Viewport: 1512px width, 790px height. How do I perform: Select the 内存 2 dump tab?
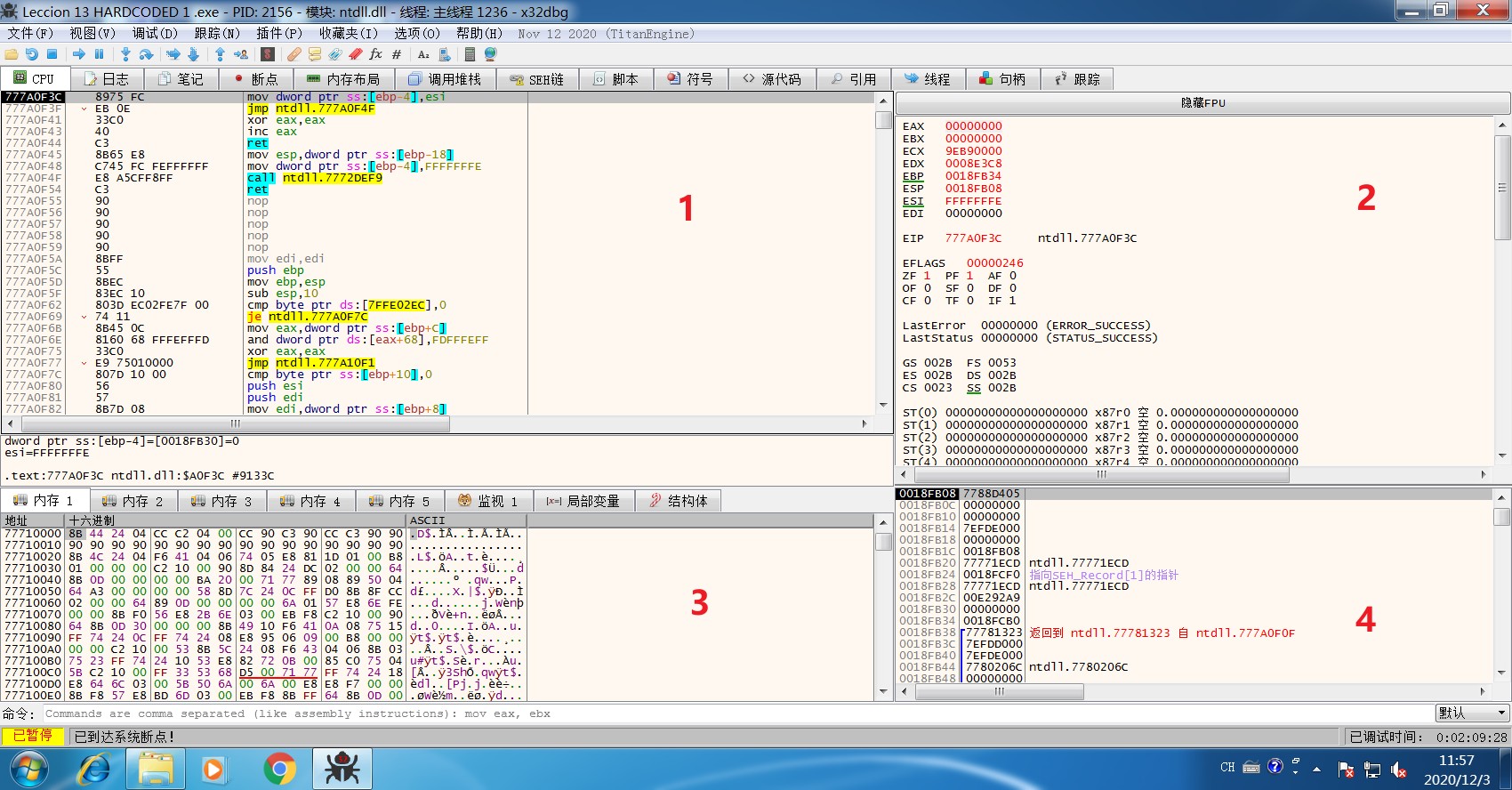pos(133,501)
